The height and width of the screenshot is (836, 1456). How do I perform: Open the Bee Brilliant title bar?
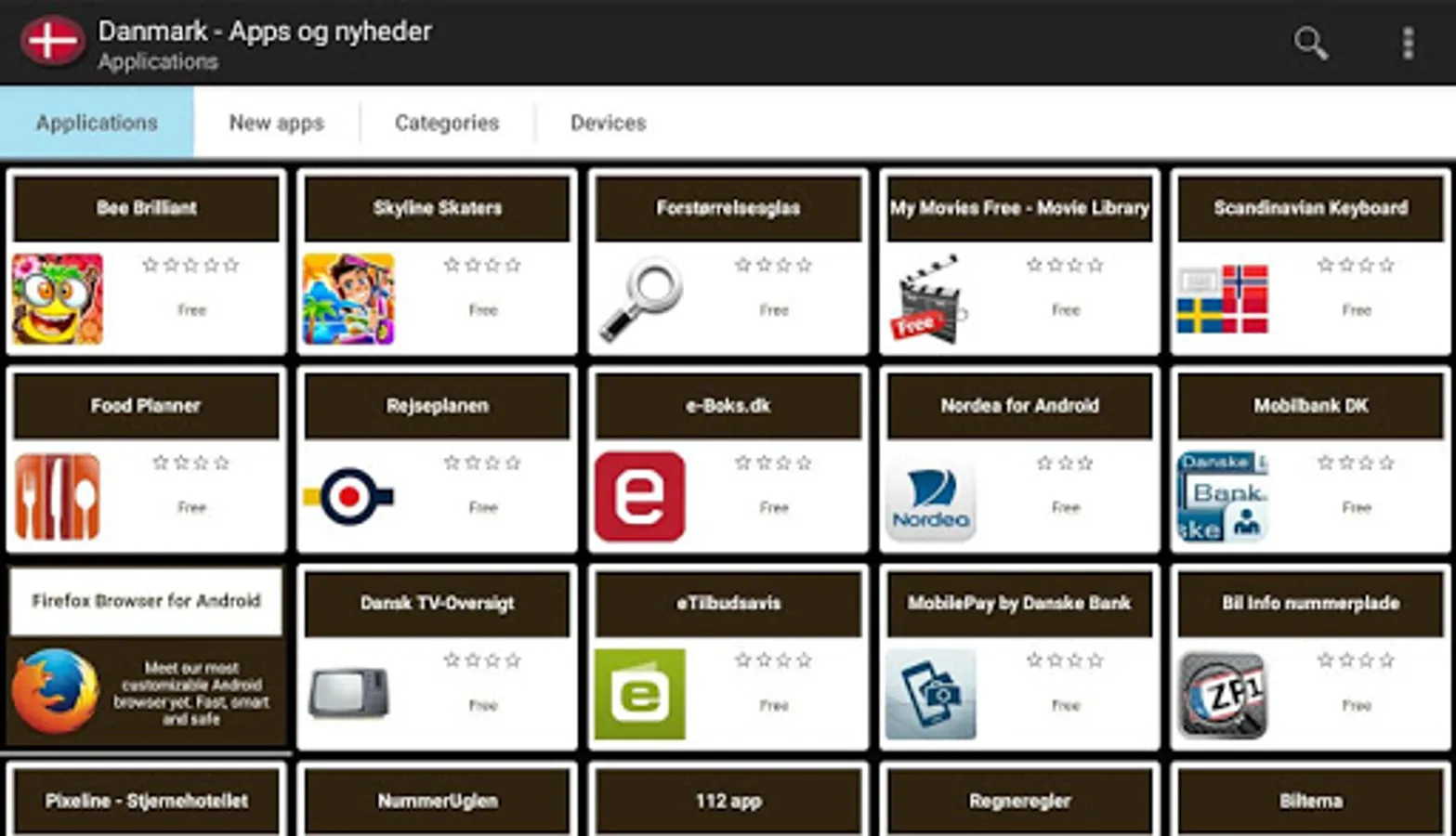(x=146, y=208)
